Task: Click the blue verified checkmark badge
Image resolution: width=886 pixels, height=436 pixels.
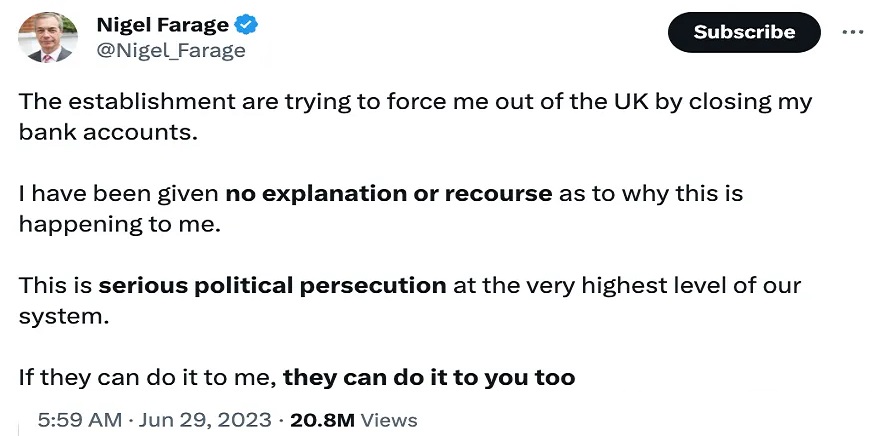Action: [244, 24]
